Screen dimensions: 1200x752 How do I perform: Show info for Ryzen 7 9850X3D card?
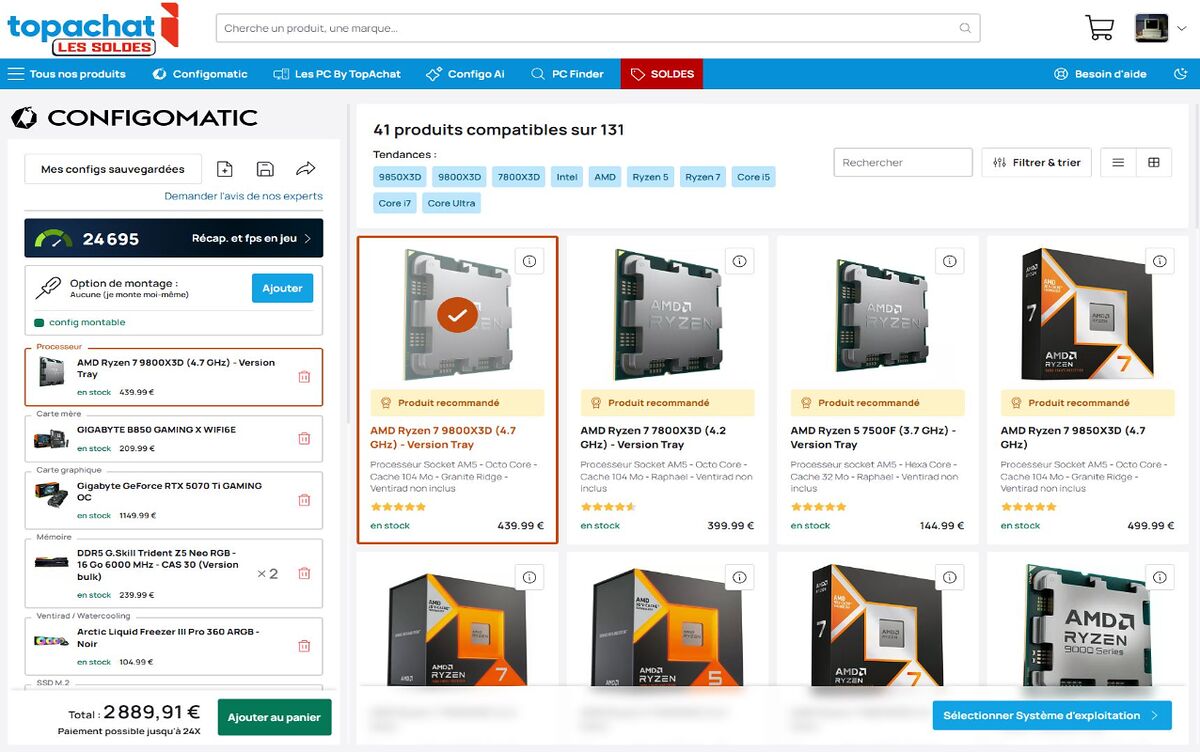1160,261
